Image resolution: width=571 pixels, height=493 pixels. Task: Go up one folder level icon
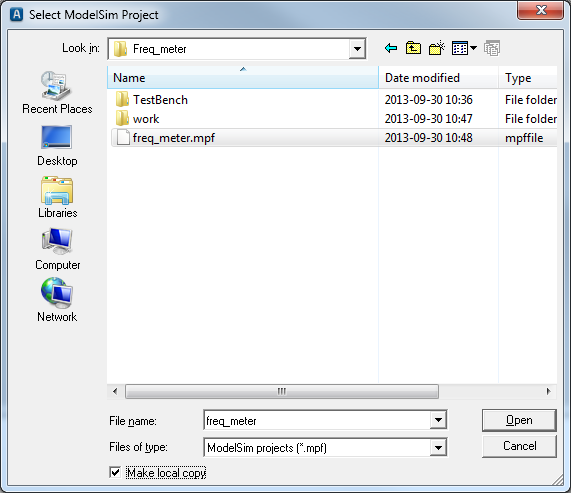click(x=413, y=48)
